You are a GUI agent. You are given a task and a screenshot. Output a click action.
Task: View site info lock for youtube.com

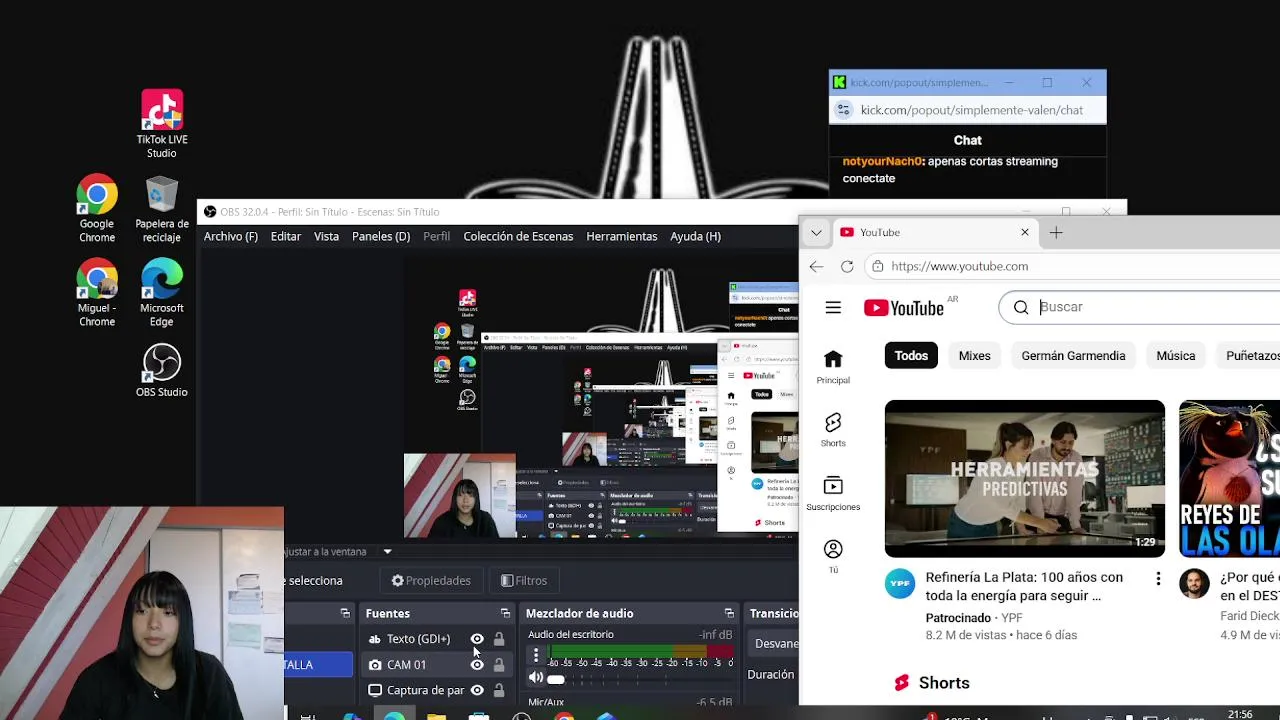point(877,266)
